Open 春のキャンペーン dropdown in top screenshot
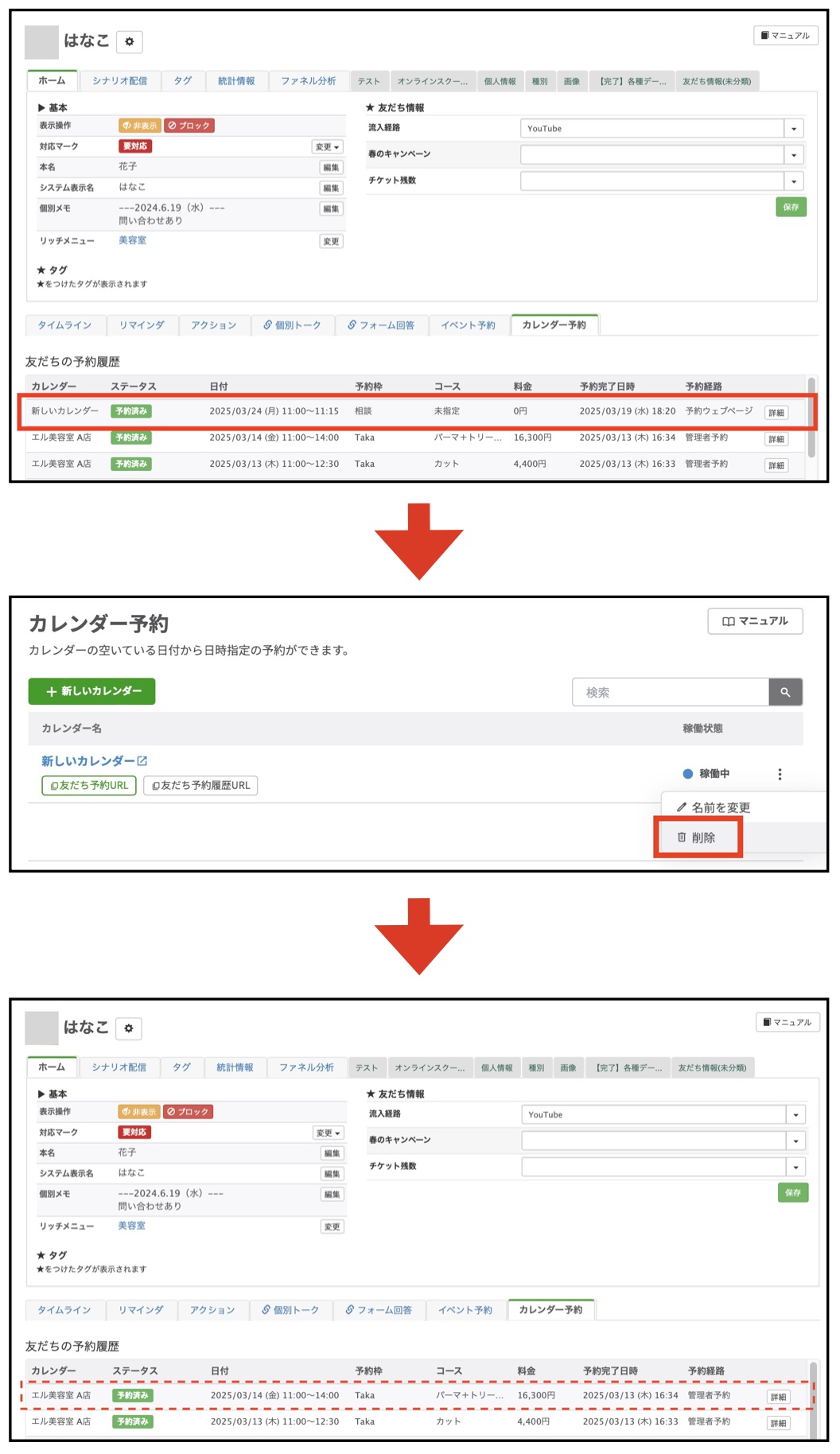840x1454 pixels. point(662,155)
